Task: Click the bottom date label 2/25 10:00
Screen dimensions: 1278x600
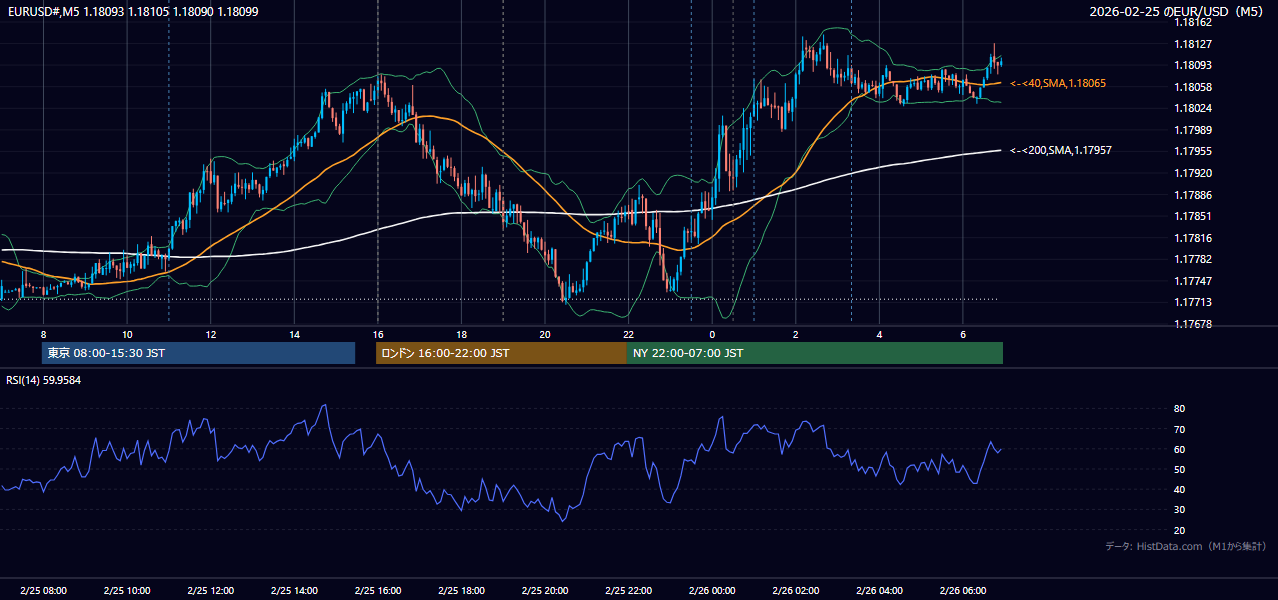Action: (x=127, y=590)
